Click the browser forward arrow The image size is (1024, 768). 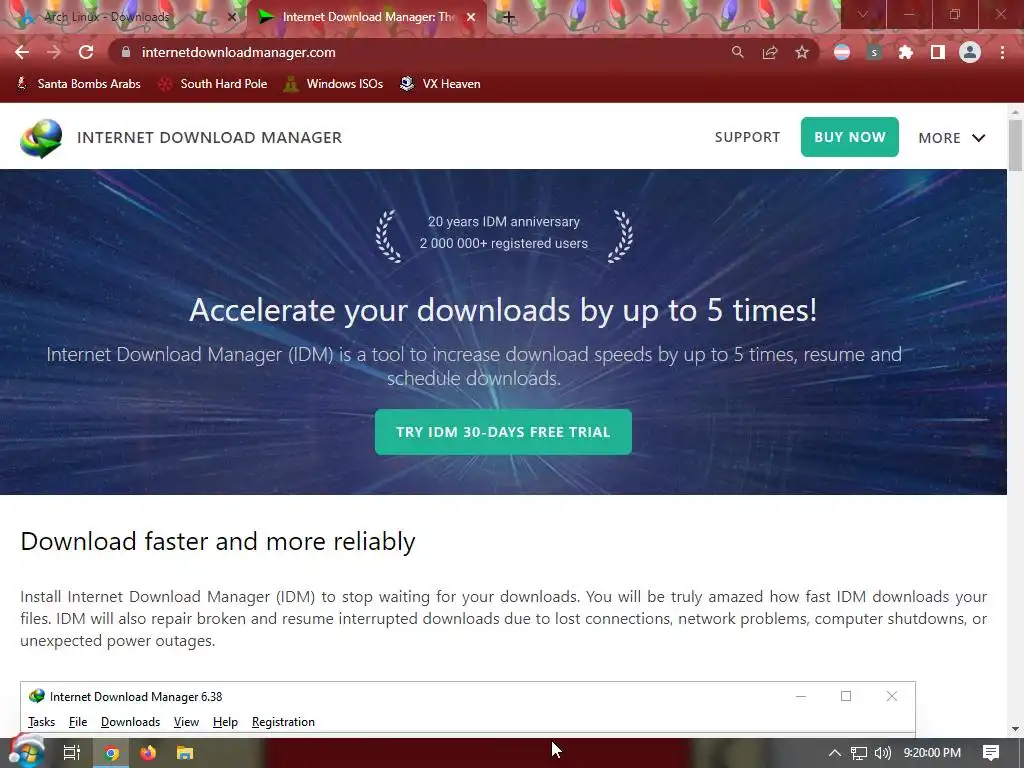coord(54,52)
